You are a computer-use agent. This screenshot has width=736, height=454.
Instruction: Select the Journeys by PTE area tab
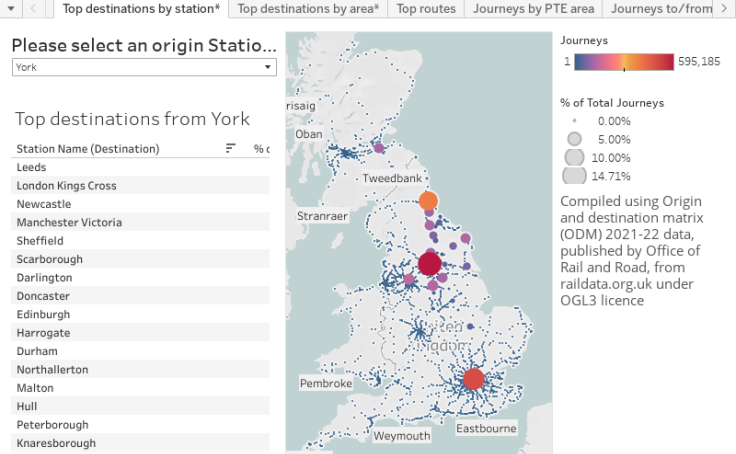tap(534, 9)
